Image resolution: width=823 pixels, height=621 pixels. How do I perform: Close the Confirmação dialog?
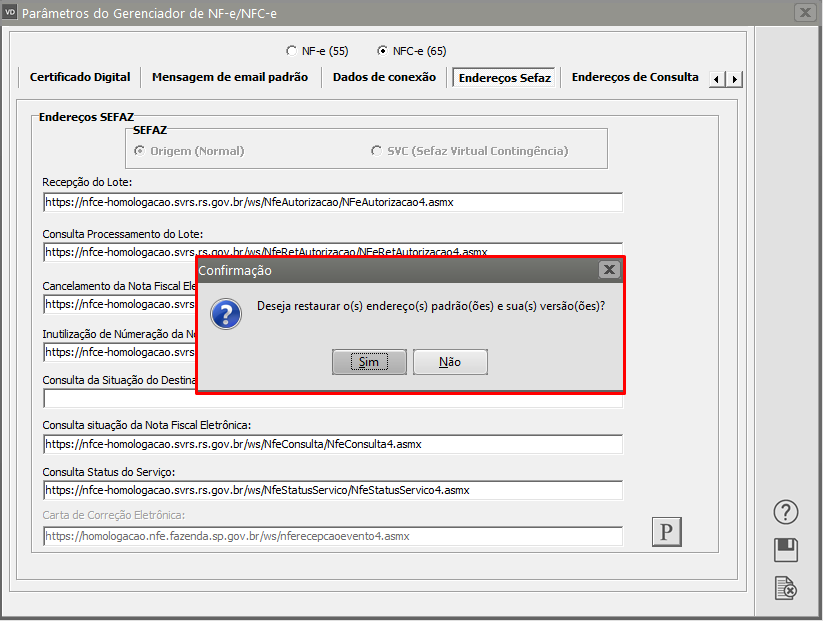click(x=609, y=270)
